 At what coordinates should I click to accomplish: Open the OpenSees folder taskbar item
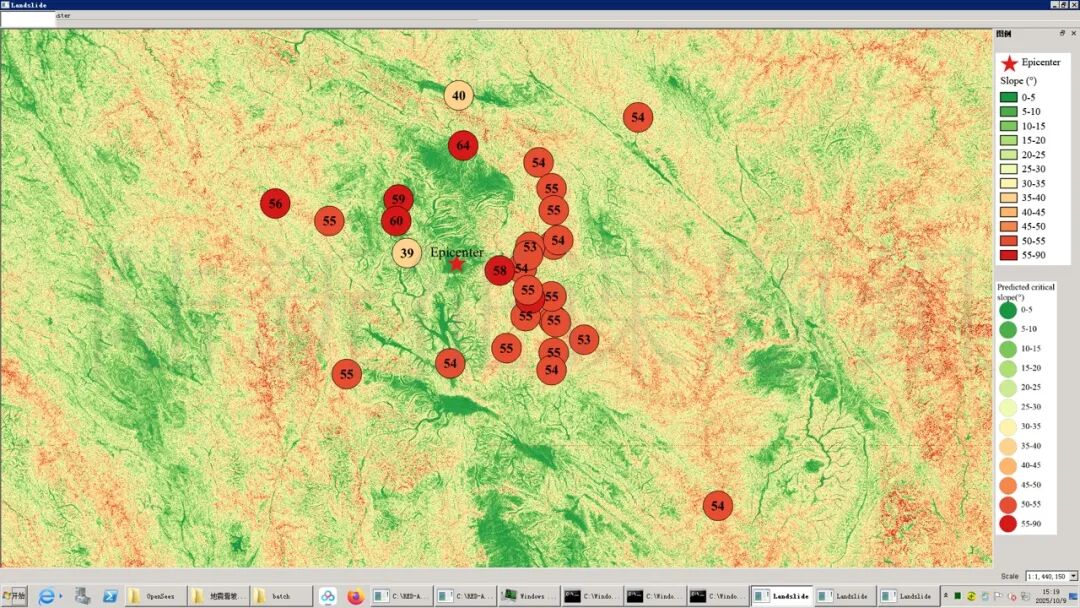tap(155, 597)
